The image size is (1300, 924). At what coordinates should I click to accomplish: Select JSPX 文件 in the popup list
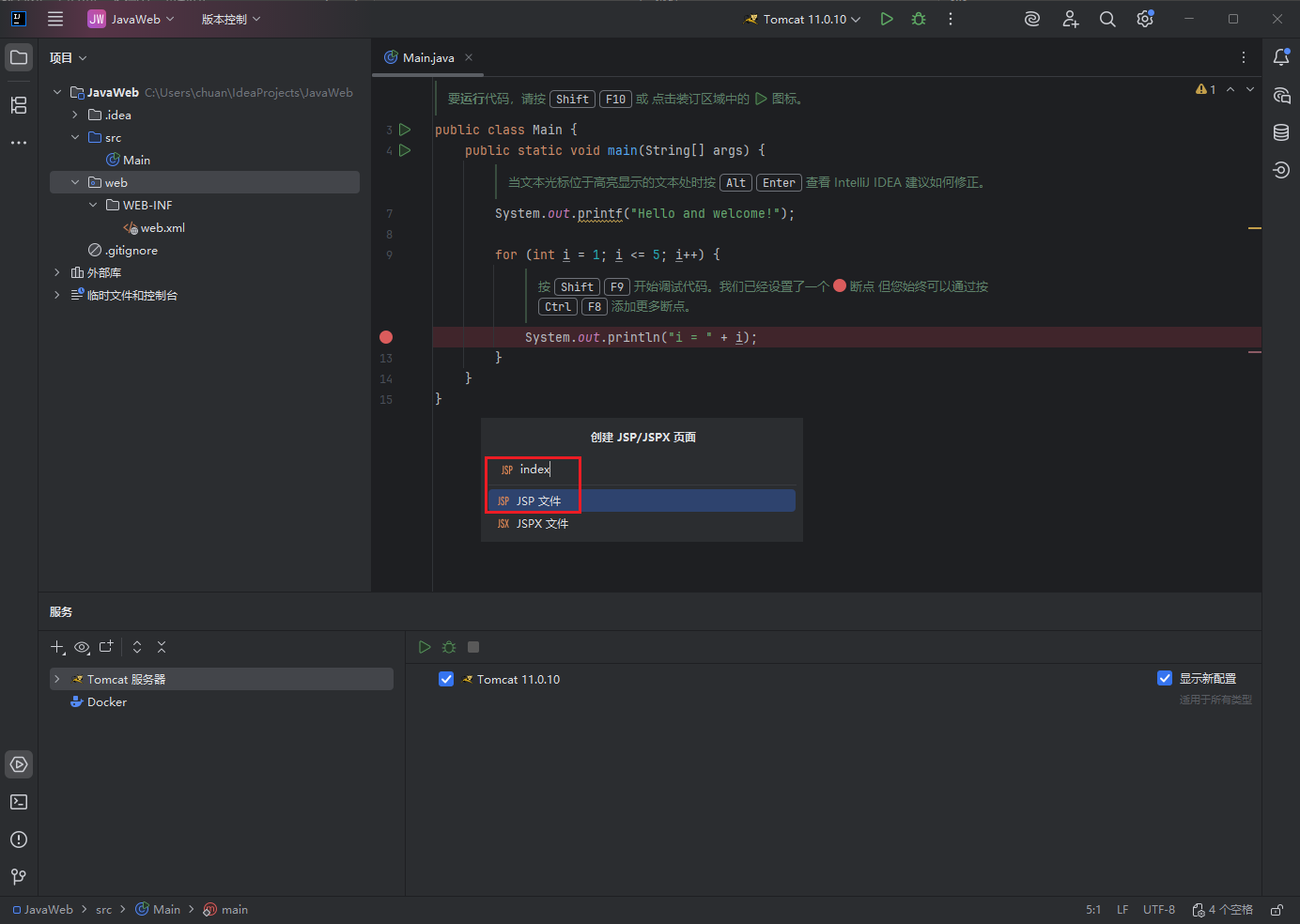642,523
